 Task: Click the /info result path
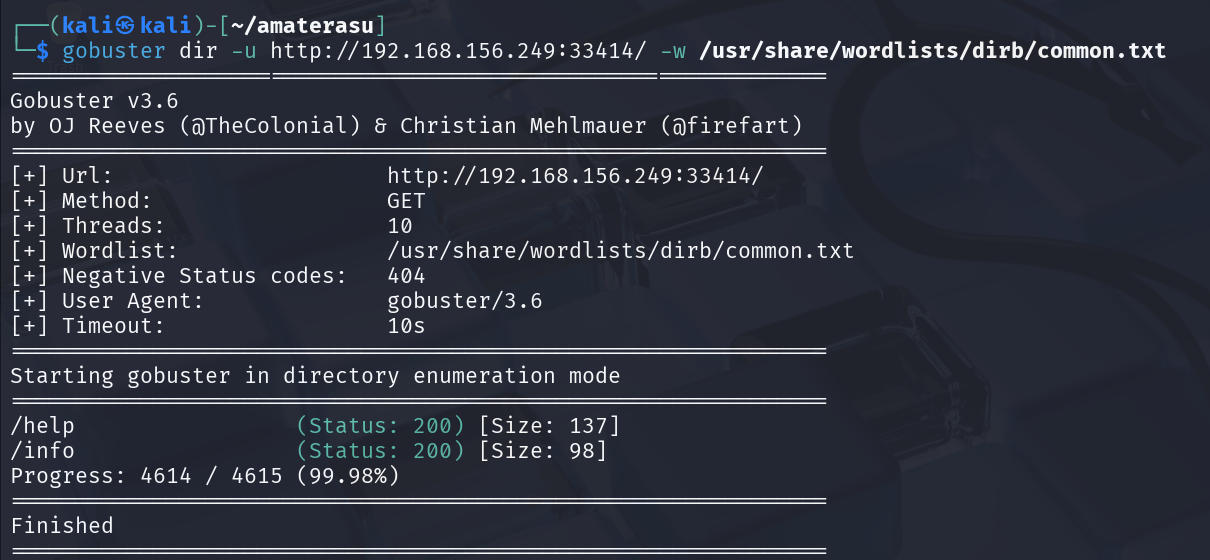pyautogui.click(x=42, y=451)
